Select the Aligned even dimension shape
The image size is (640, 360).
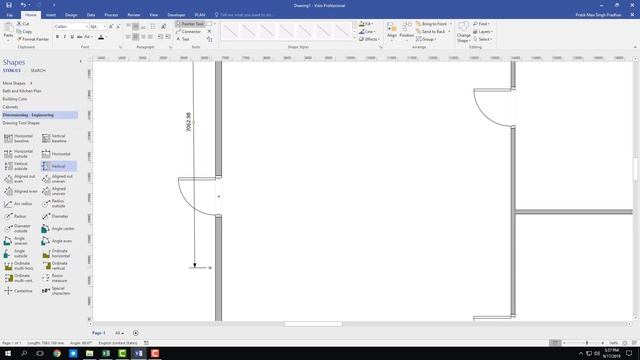[20, 191]
